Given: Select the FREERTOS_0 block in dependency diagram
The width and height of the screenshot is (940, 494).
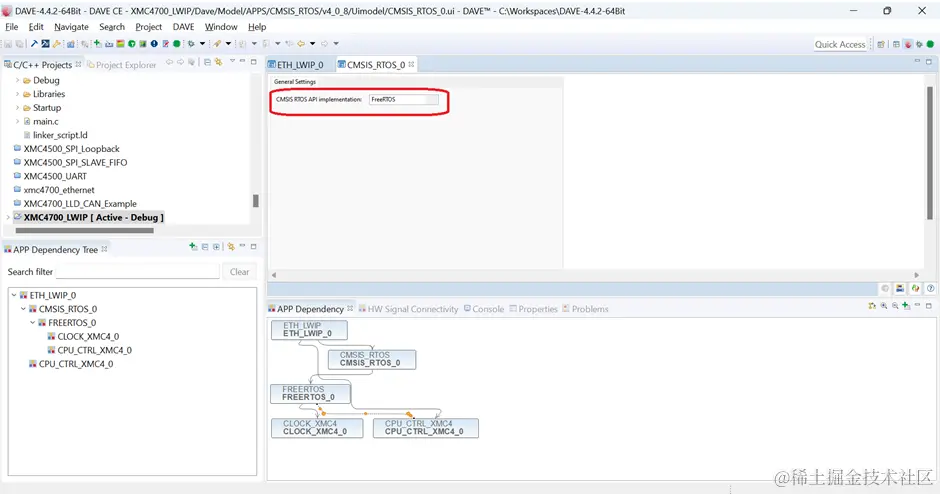Looking at the screenshot, I should (x=311, y=393).
